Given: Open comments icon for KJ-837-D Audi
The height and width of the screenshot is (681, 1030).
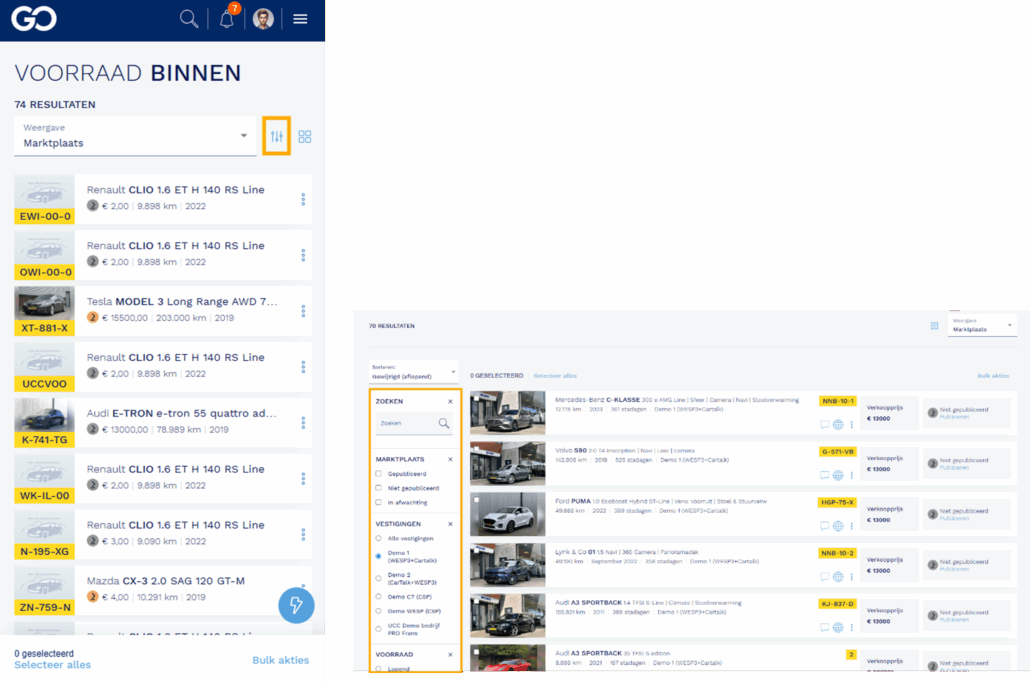Looking at the screenshot, I should pos(824,627).
